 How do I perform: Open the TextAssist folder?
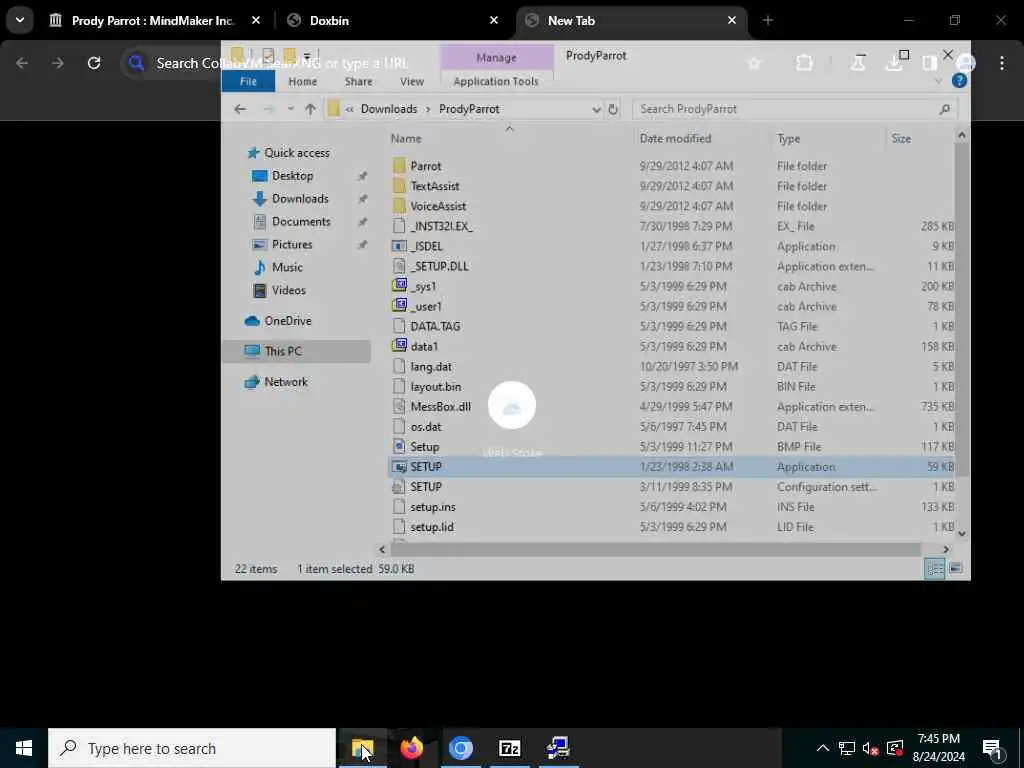[434, 186]
